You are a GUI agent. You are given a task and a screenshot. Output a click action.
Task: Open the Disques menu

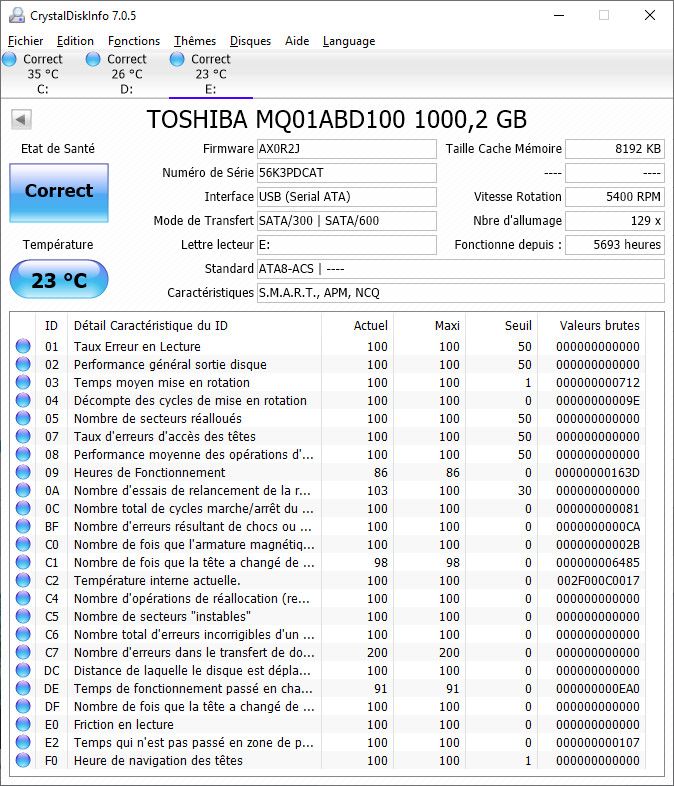tap(250, 41)
